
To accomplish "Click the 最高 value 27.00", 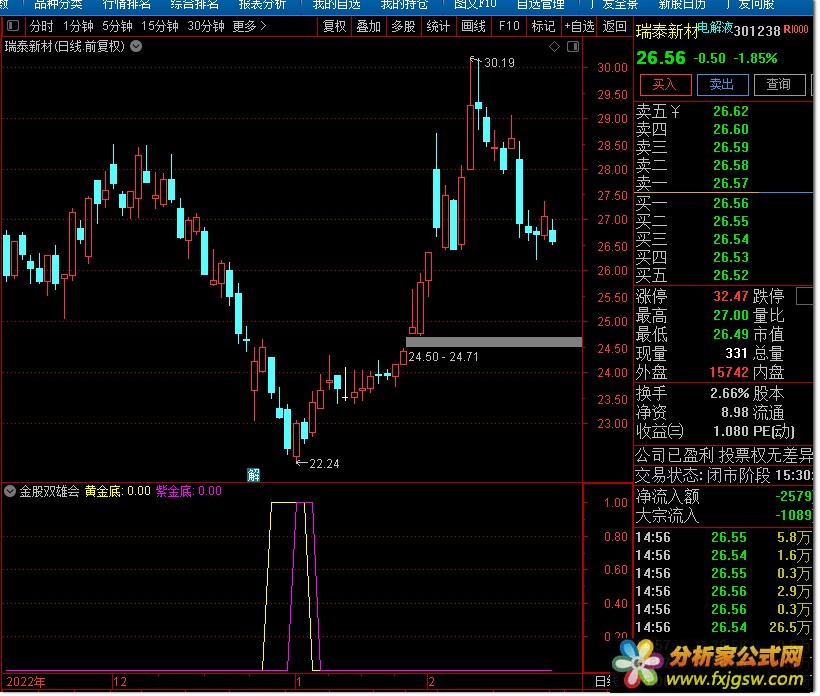I will pos(733,316).
